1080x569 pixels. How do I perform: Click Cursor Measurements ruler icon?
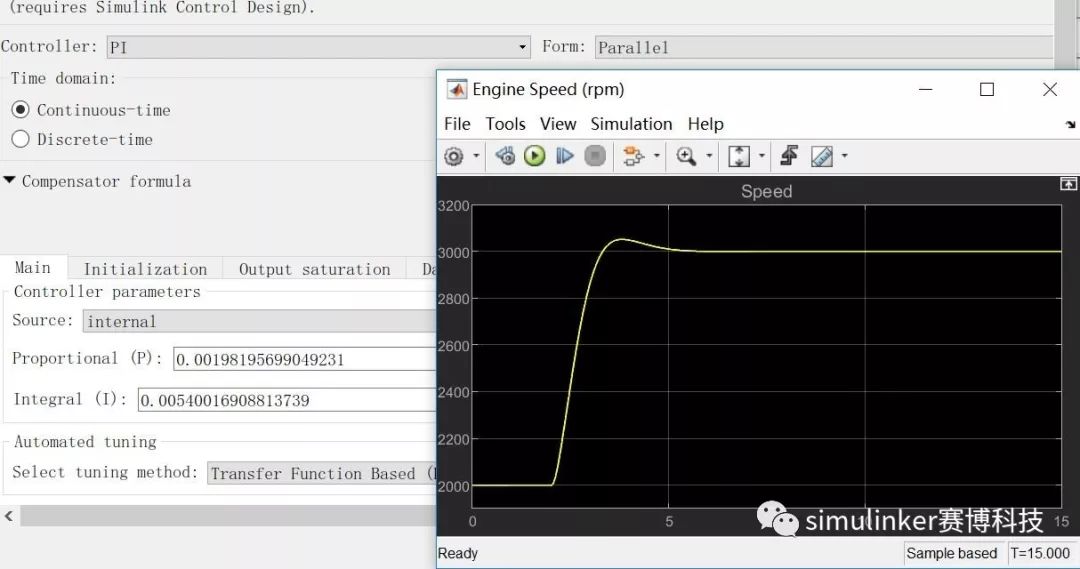click(x=822, y=156)
